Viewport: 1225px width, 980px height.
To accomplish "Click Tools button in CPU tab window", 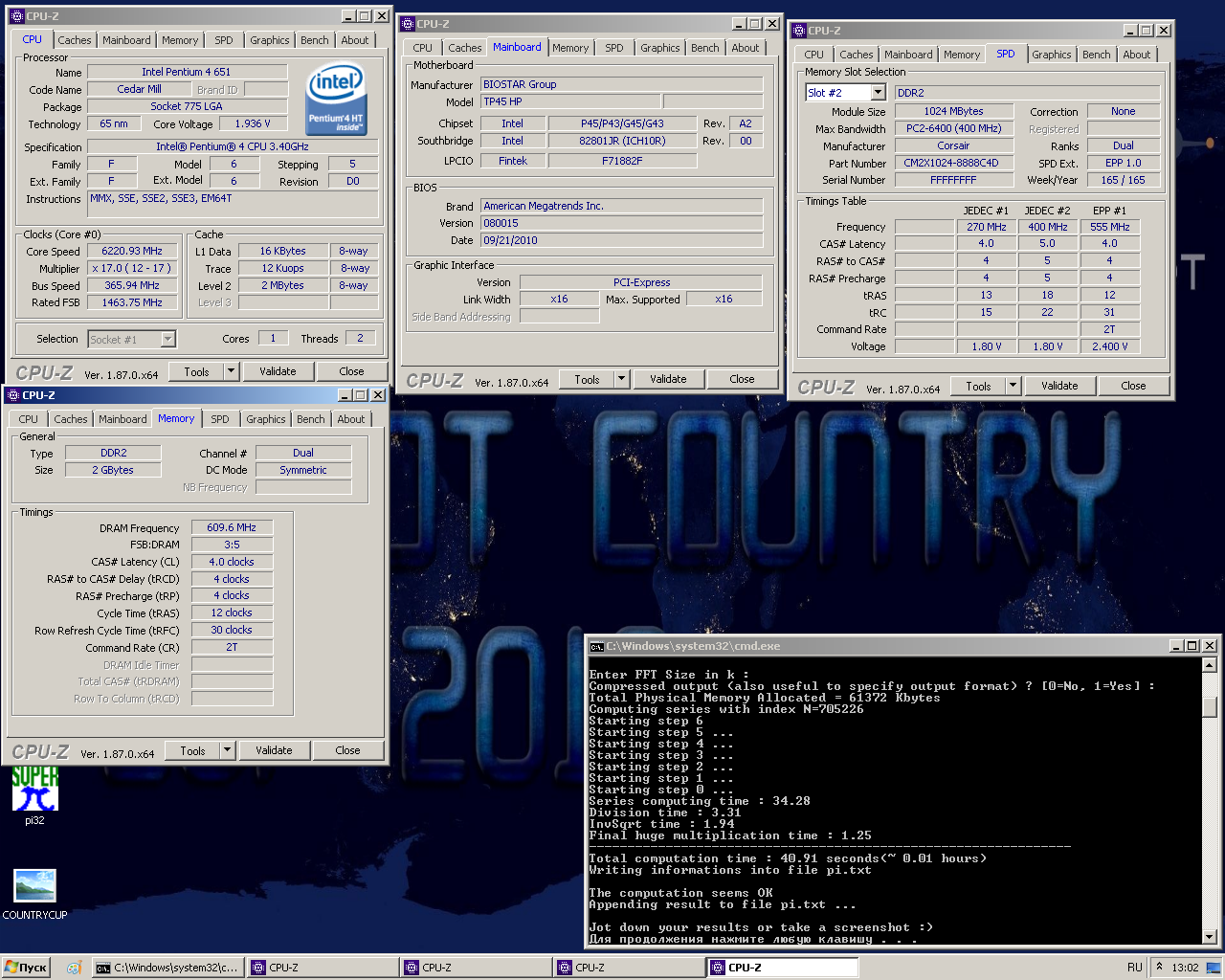I will (x=196, y=371).
